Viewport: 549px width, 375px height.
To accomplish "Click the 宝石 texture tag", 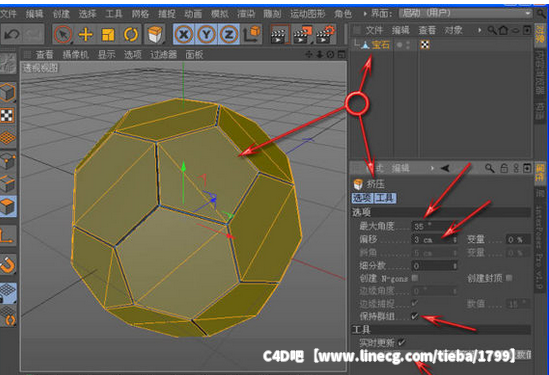I will click(x=425, y=45).
